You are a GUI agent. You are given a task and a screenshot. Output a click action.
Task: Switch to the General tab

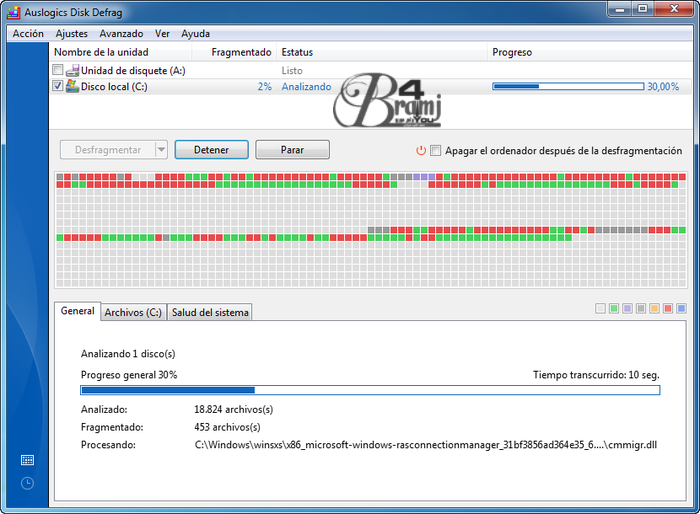click(x=78, y=311)
